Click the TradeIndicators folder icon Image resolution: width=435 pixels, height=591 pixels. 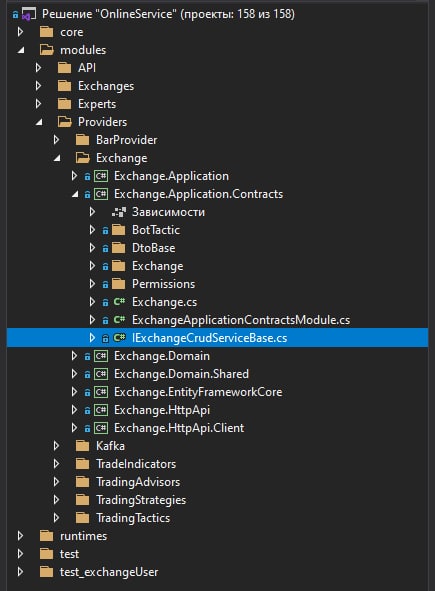(82, 464)
